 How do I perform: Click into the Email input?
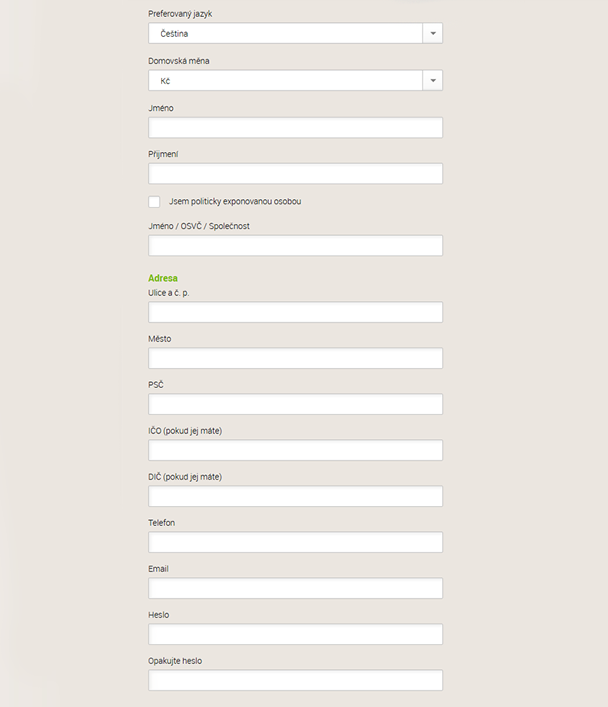(x=295, y=588)
